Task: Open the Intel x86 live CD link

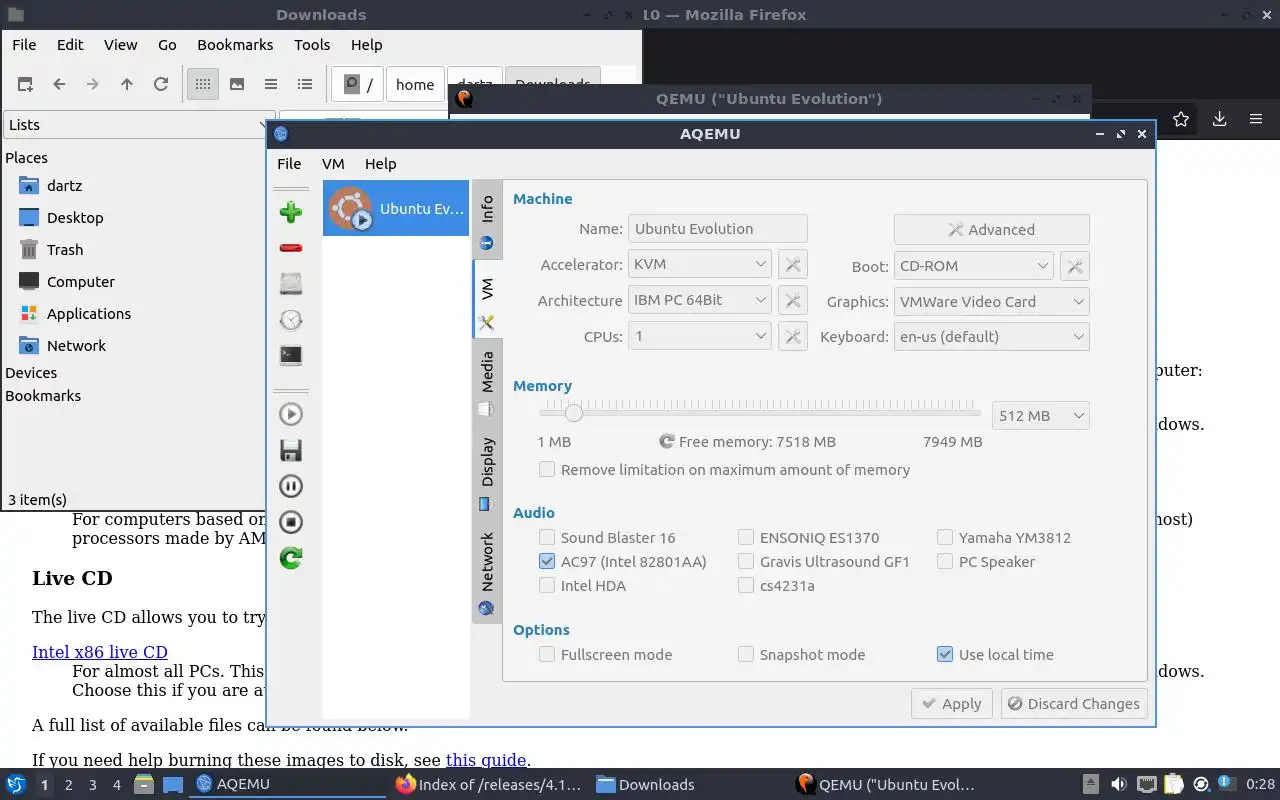Action: pos(100,652)
